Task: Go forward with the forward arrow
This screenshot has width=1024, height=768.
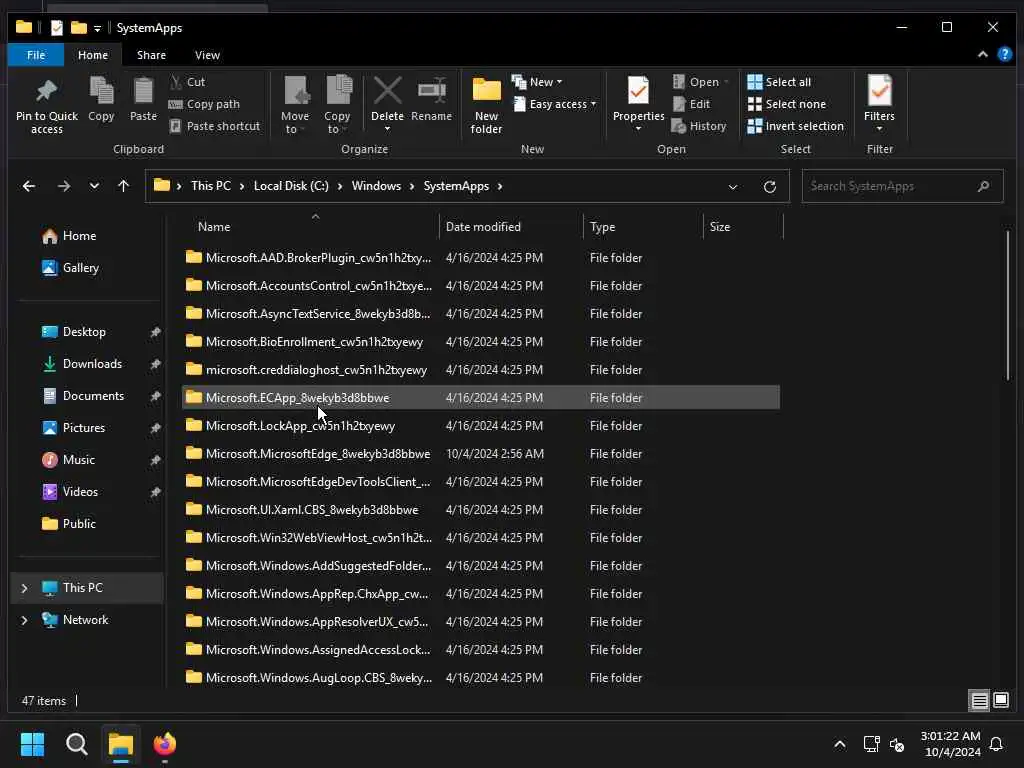Action: 63,186
